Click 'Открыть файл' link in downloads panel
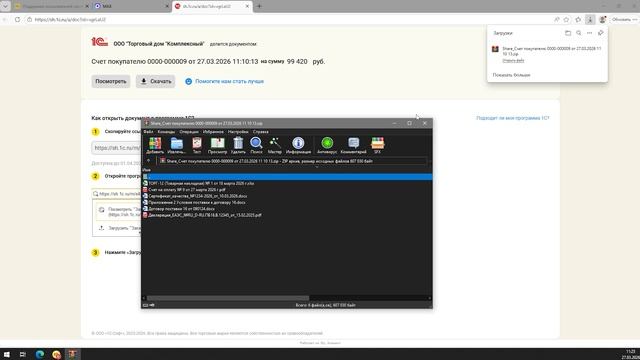This screenshot has height=360, width=640. click(x=513, y=60)
